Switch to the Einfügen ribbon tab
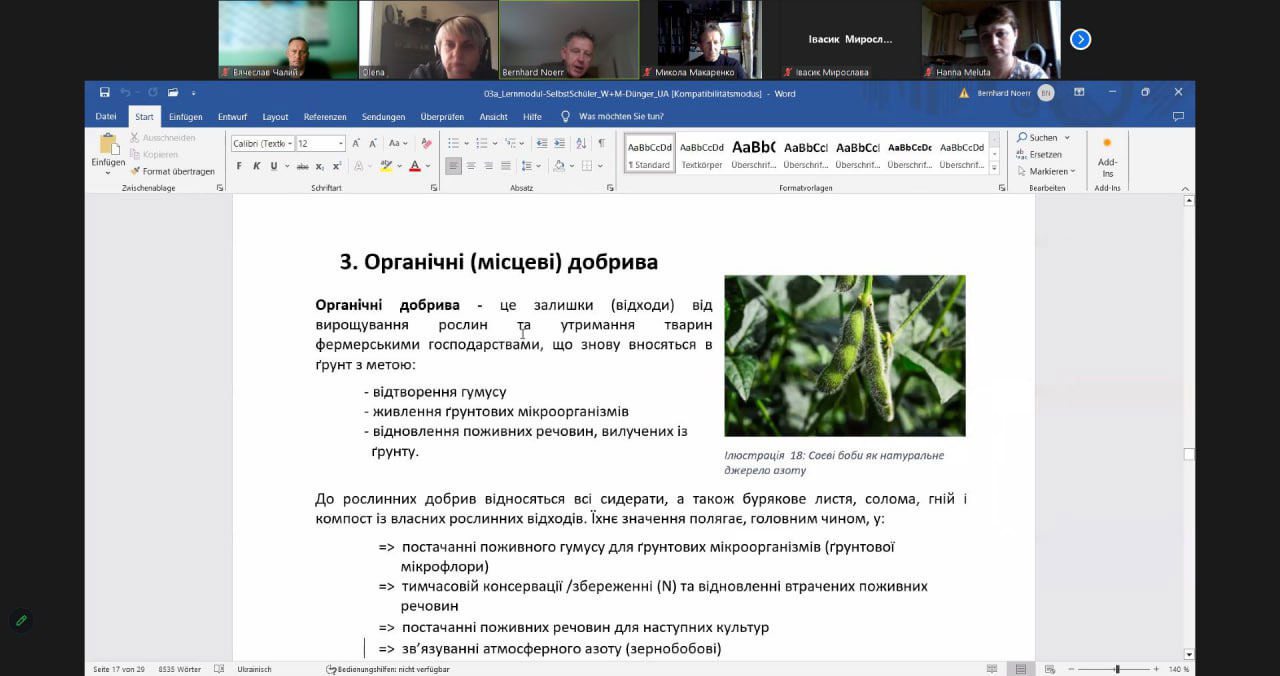Viewport: 1280px width, 676px height. (186, 117)
